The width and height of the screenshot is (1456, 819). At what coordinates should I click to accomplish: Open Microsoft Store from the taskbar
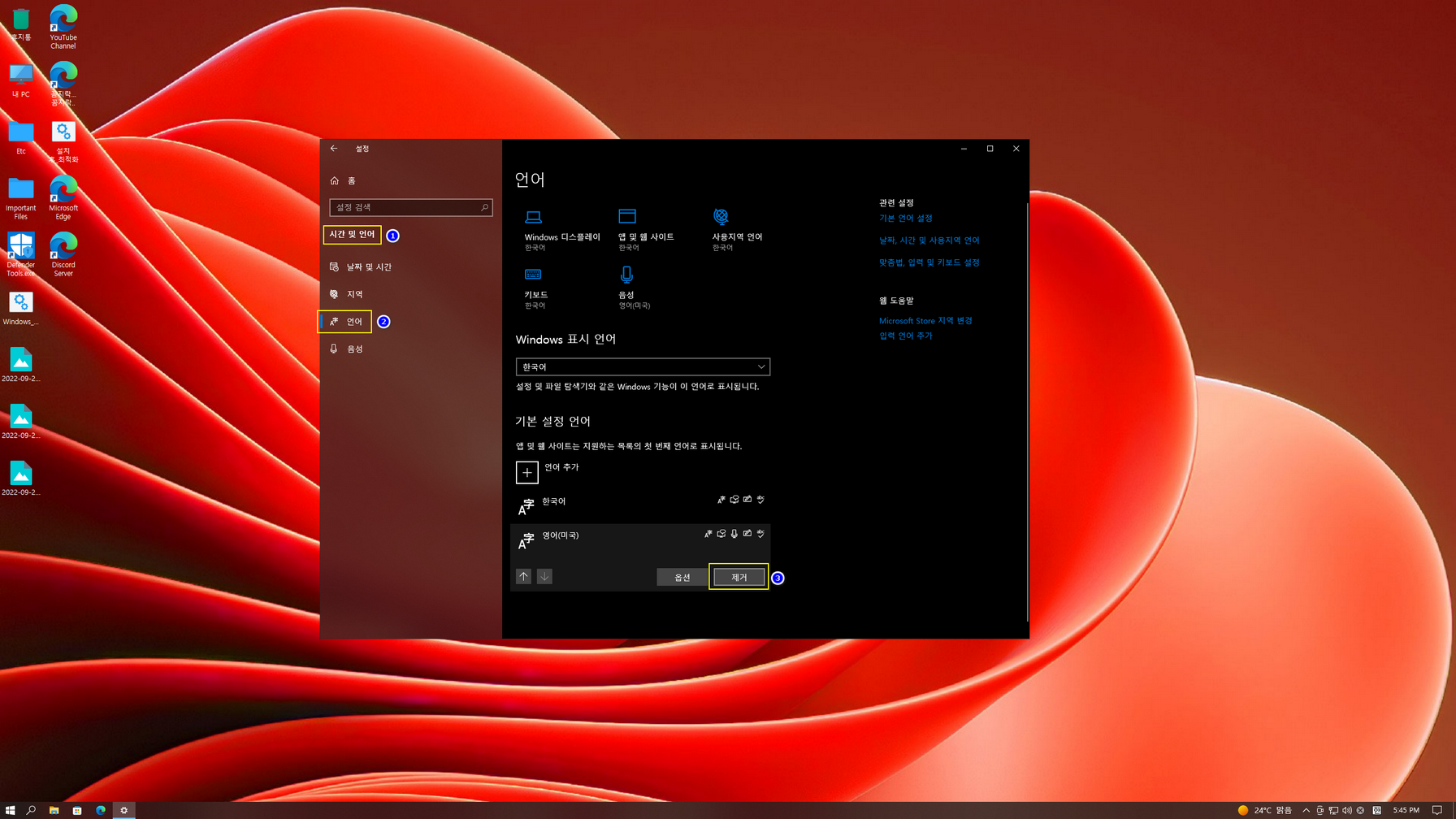point(77,810)
